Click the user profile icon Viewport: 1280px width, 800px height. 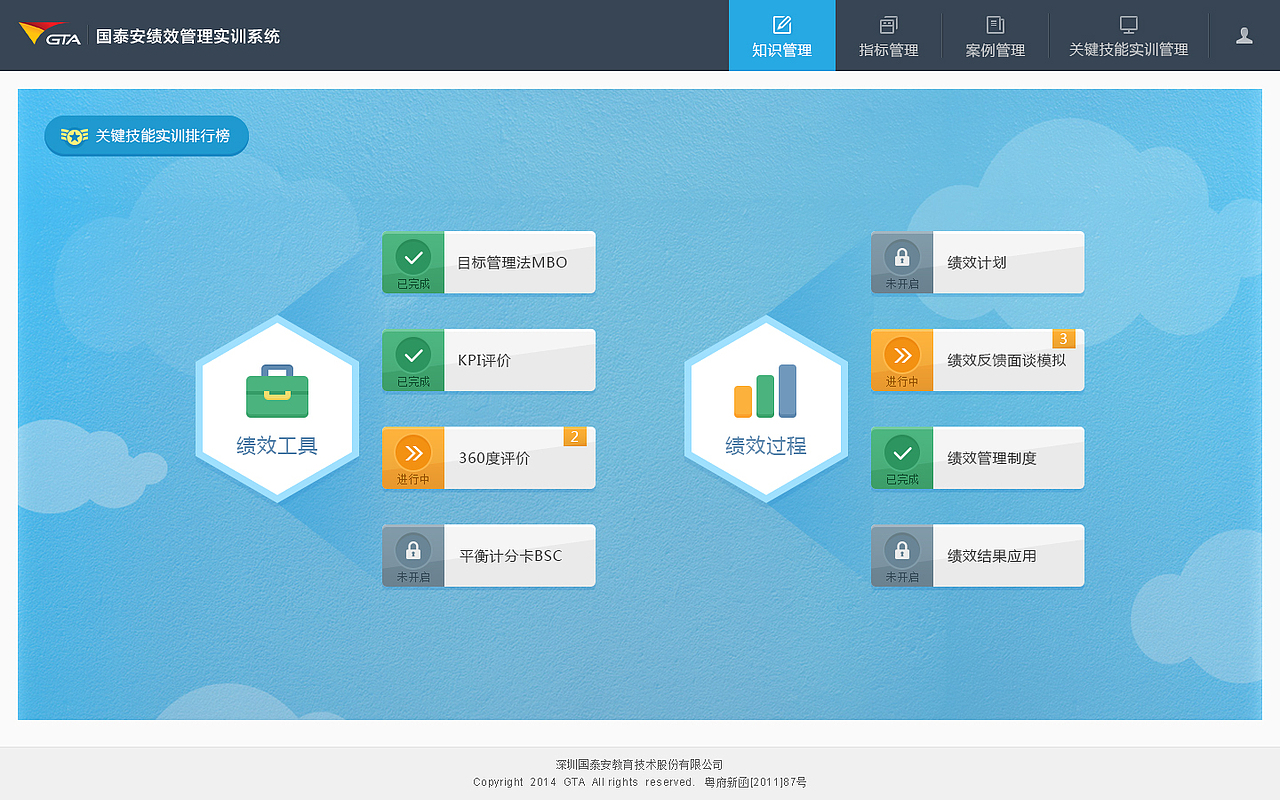pos(1244,35)
